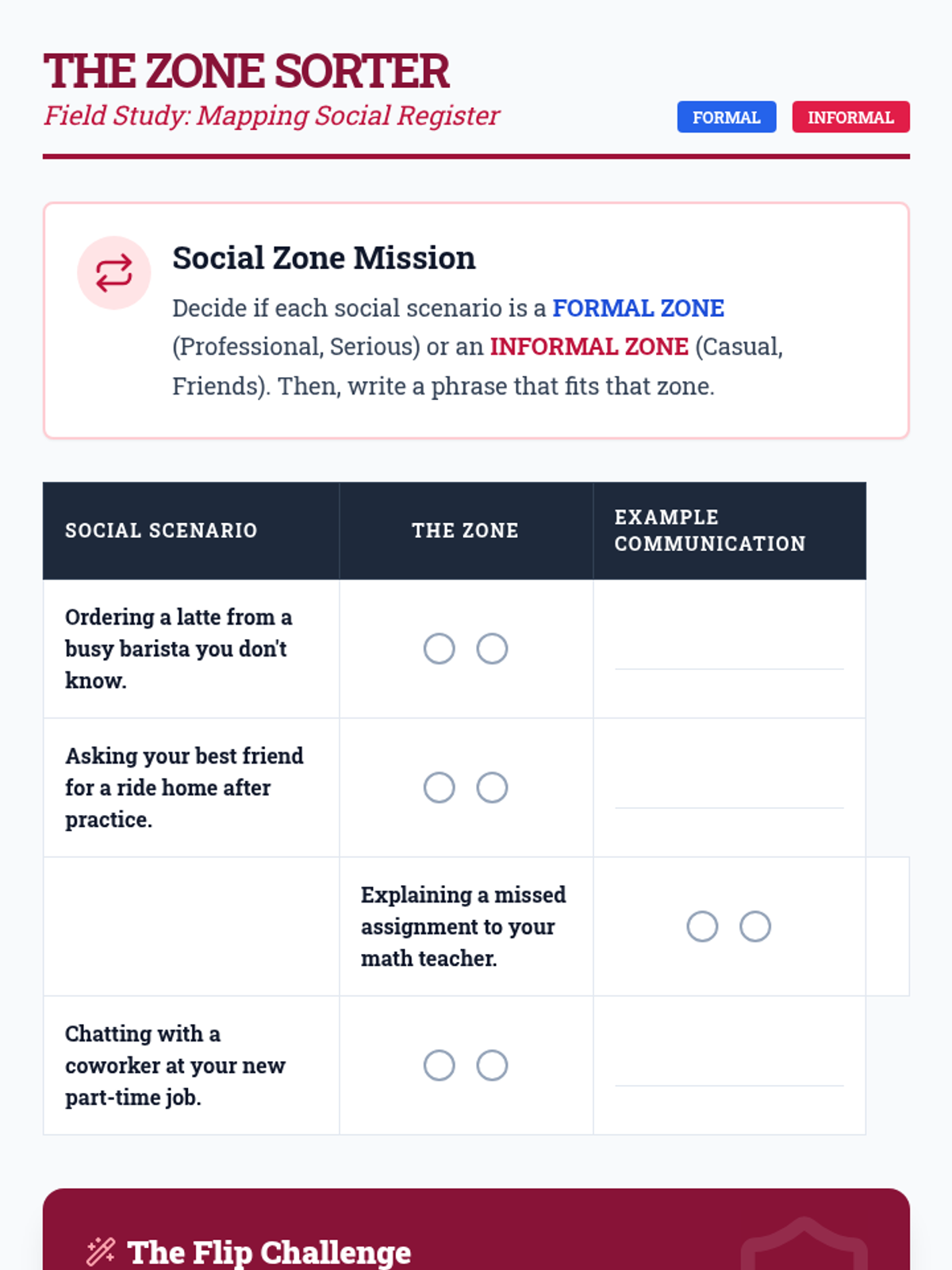Image resolution: width=952 pixels, height=1270 pixels.
Task: Click THE ZONE SORTER page title
Action: 246,71
